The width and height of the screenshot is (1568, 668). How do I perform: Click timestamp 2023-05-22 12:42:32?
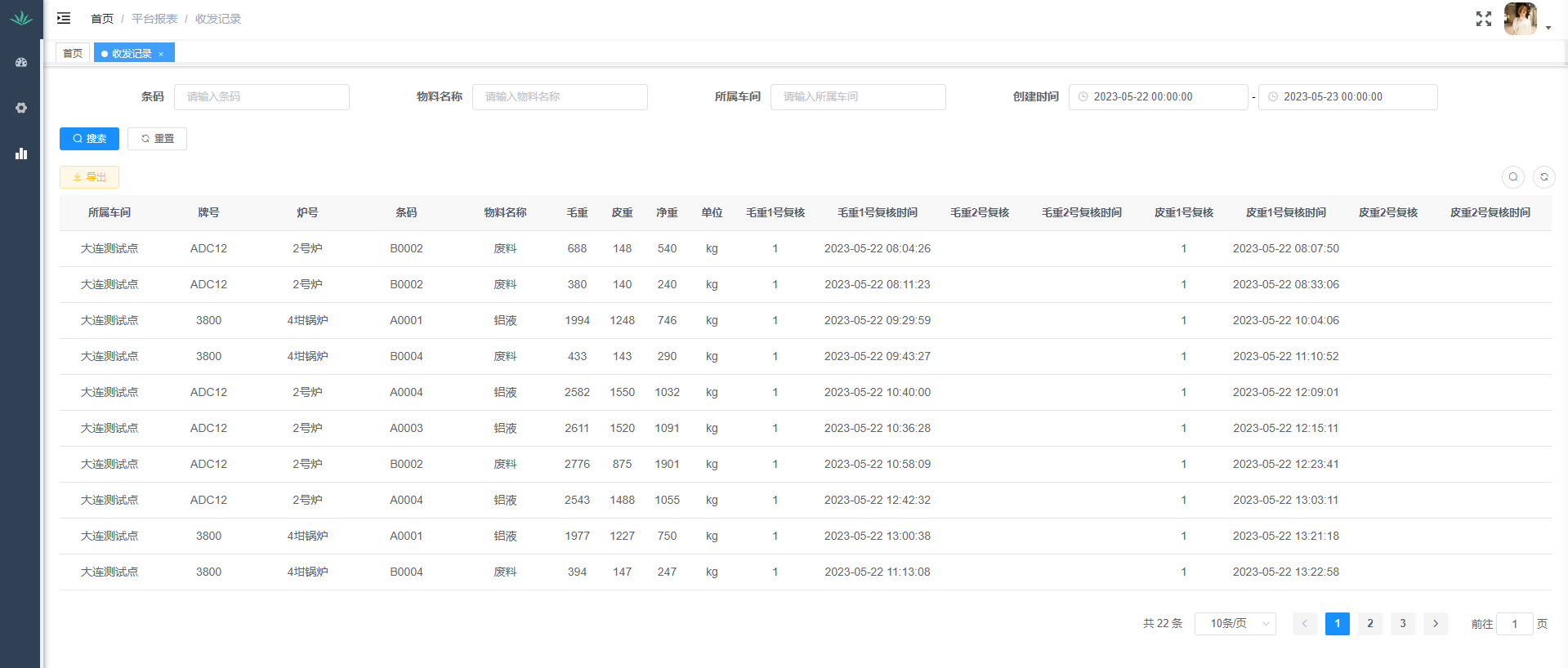coord(878,500)
